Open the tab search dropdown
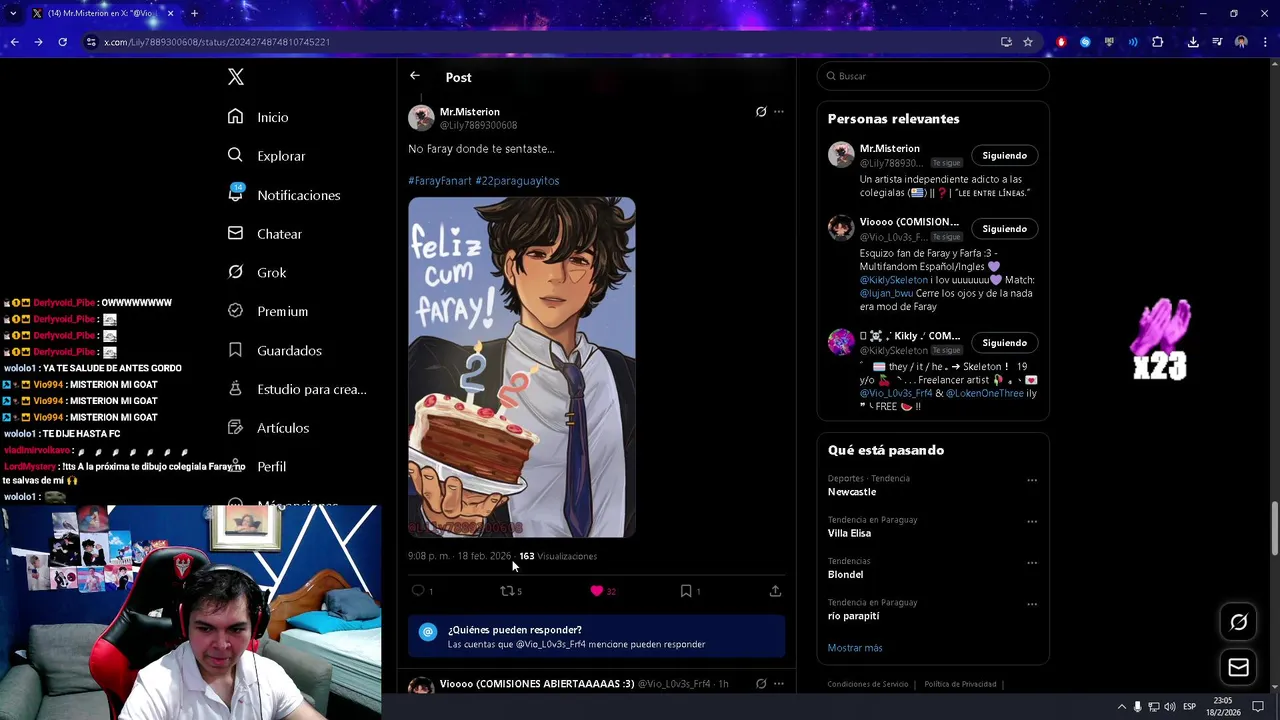The height and width of the screenshot is (720, 1280). pos(13,13)
